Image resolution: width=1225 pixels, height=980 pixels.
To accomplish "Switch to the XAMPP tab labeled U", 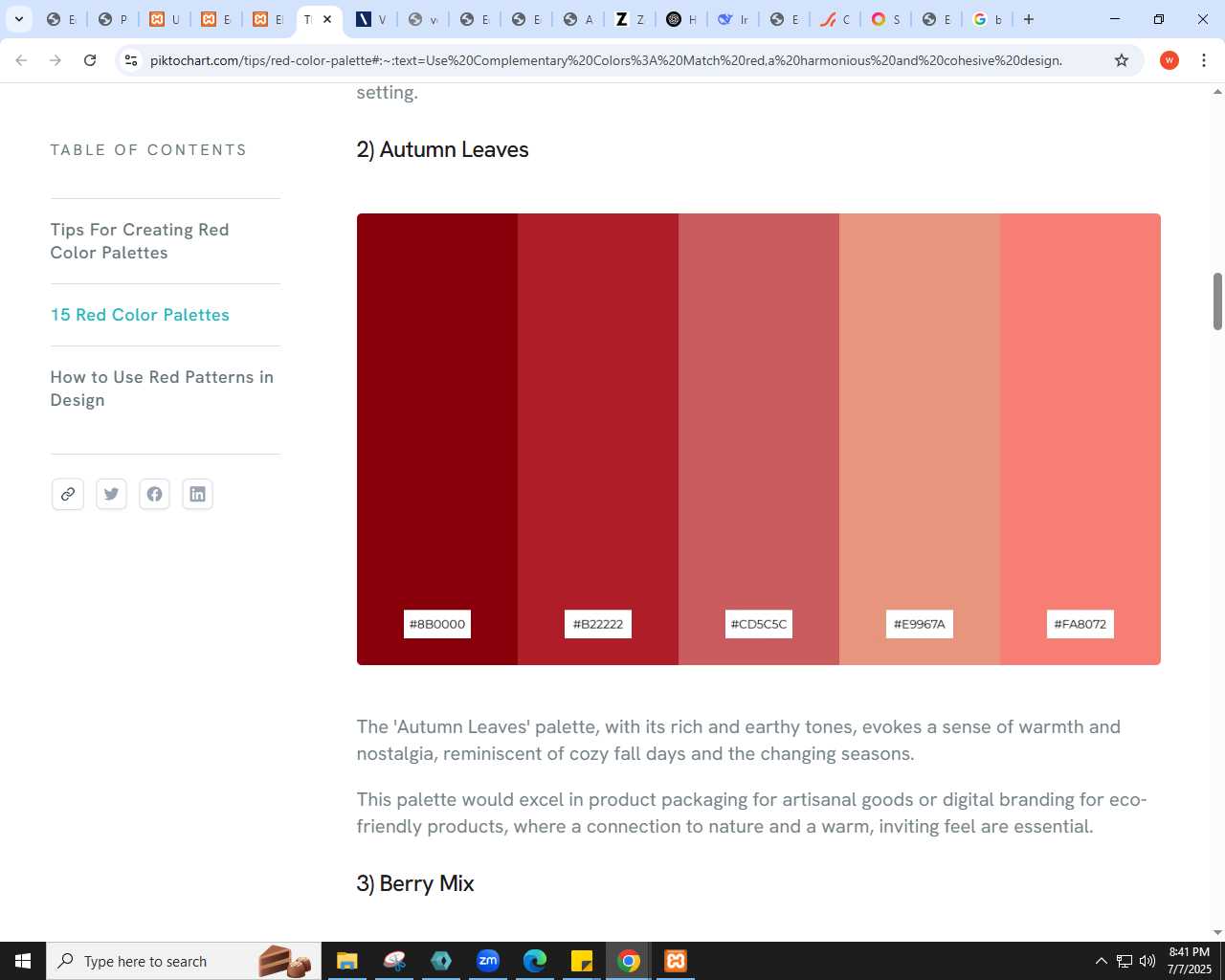I will (165, 19).
